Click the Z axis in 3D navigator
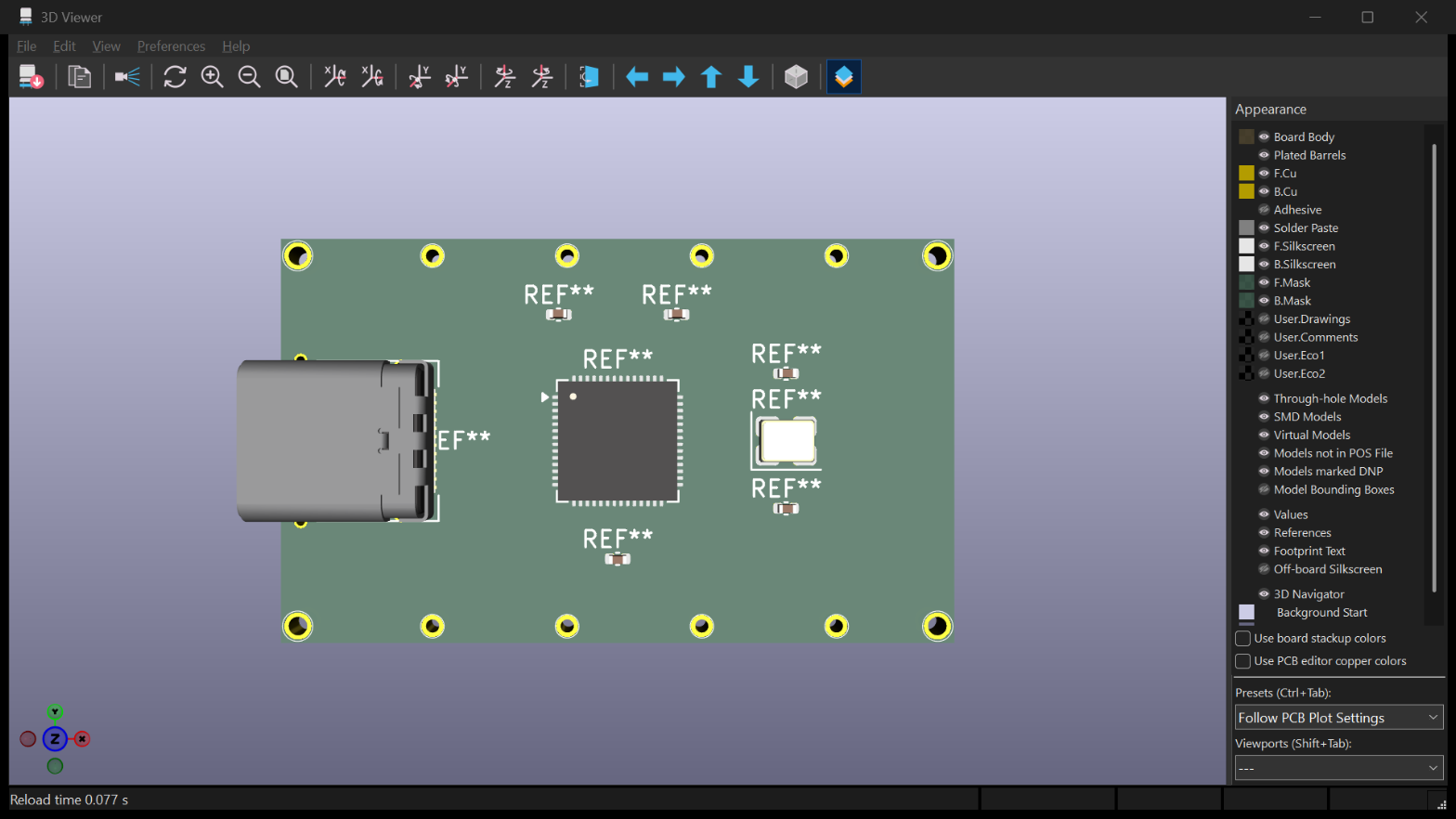 [x=55, y=739]
